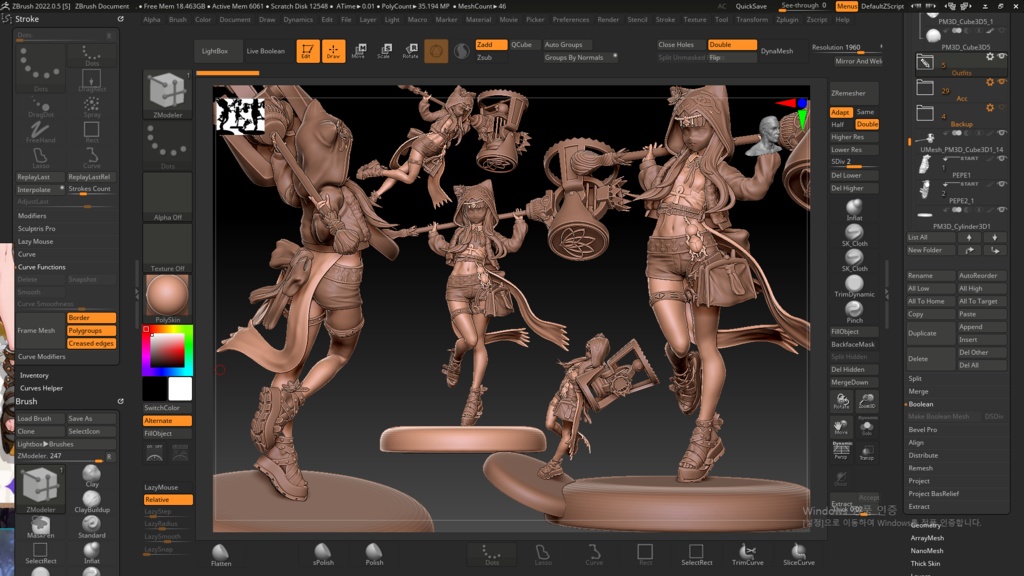This screenshot has height=576, width=1024.
Task: Toggle Border in Frame Mesh
Action: coord(91,318)
